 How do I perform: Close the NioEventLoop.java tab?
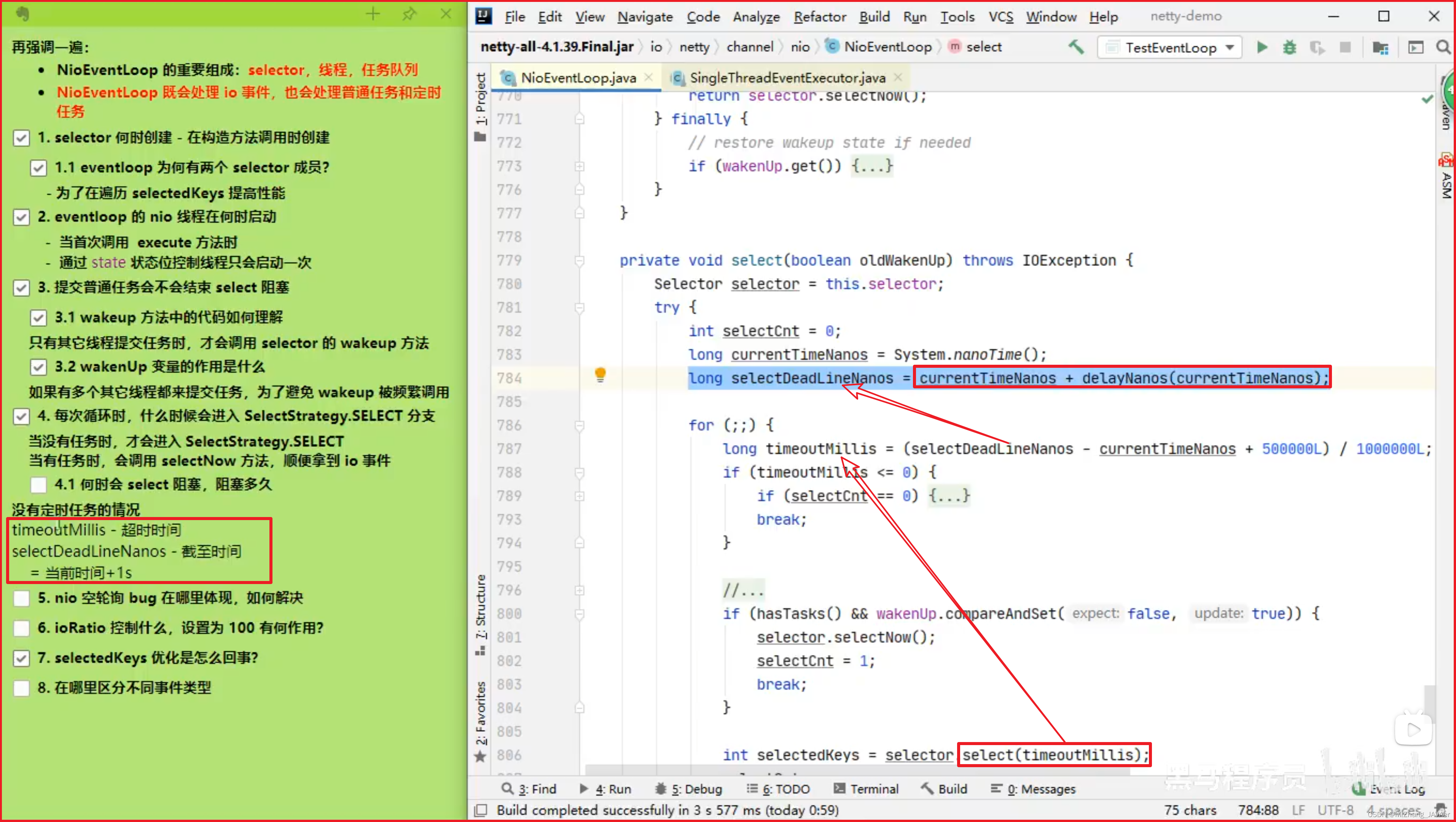[x=649, y=77]
